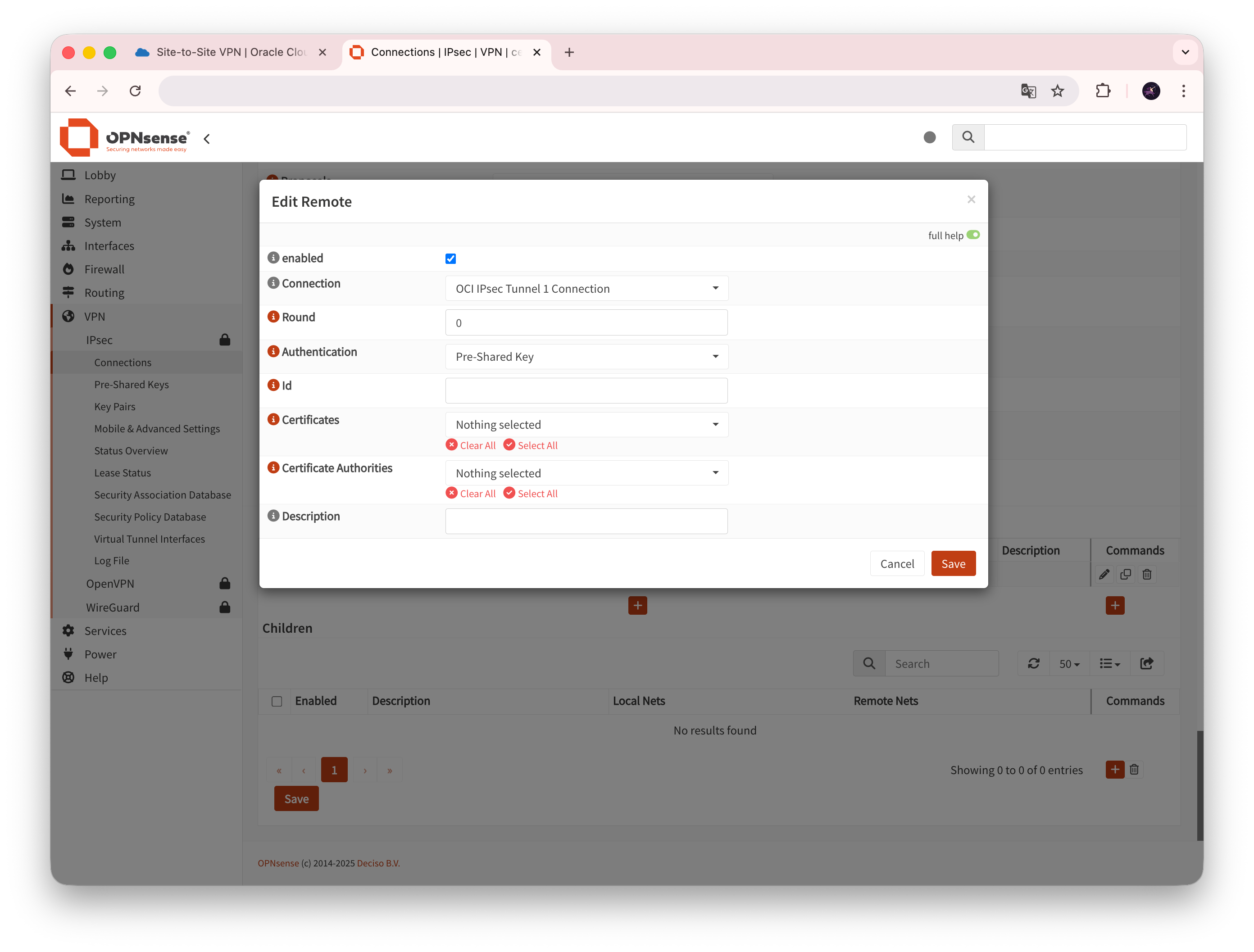Click the bookmark star in the address bar

tap(1057, 91)
